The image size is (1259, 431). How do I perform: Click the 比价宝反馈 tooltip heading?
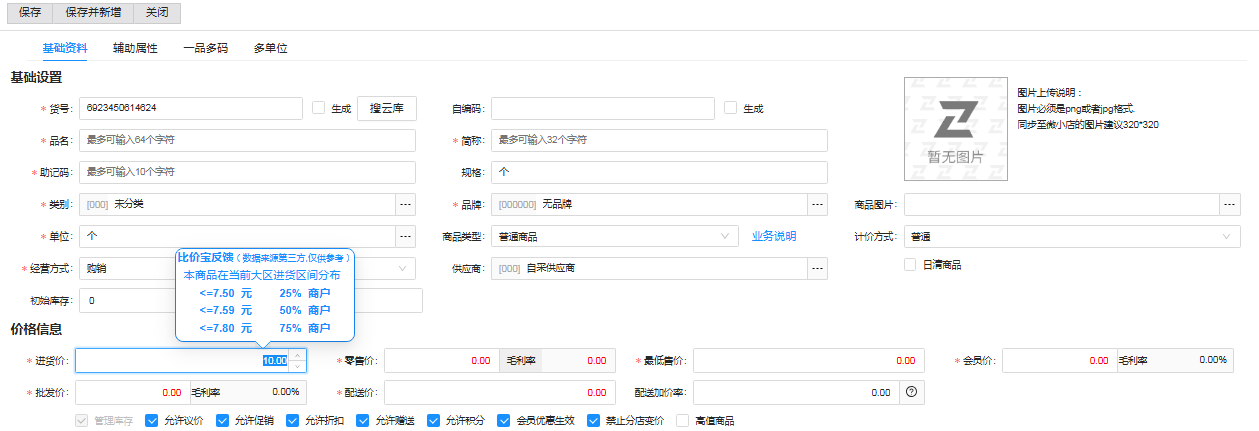click(x=207, y=257)
